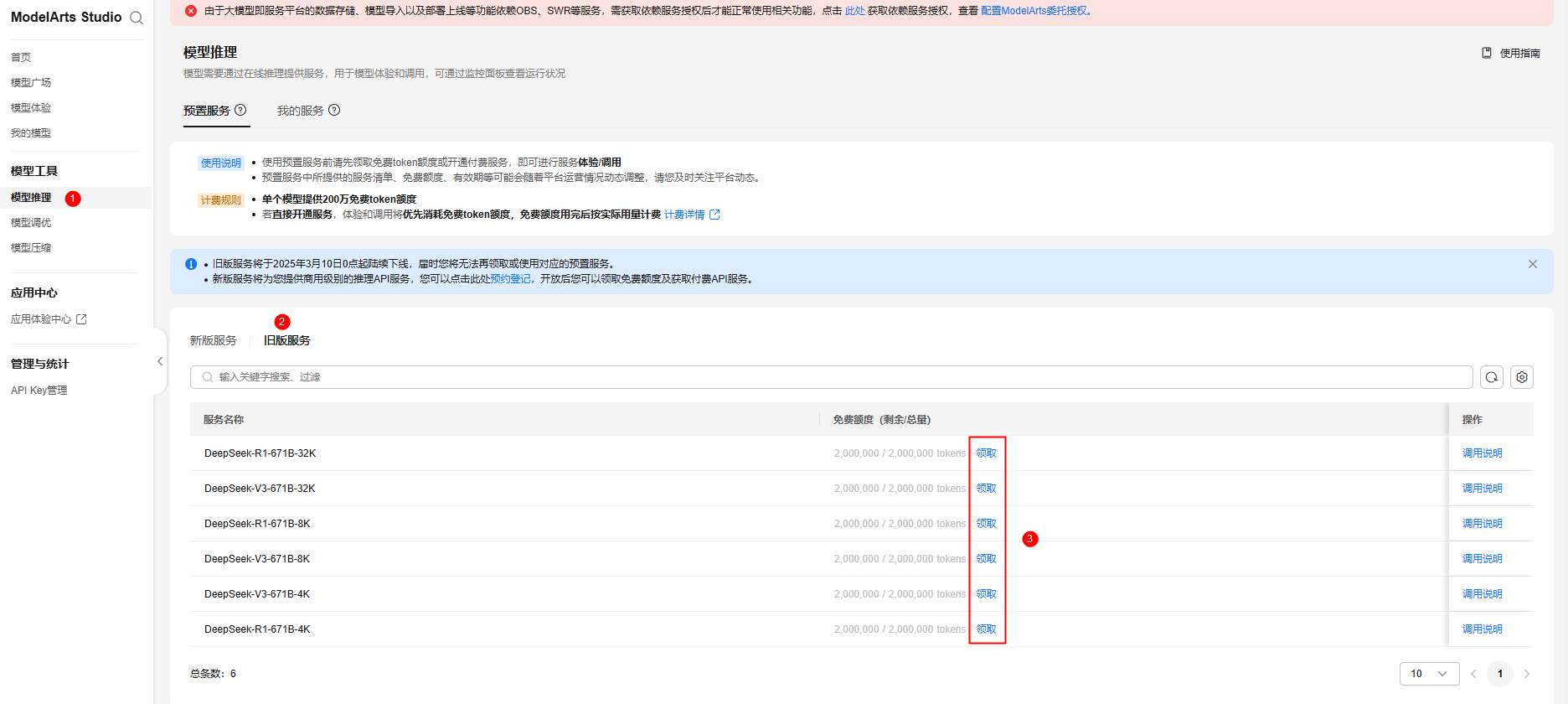The image size is (1568, 704).
Task: Open 调用说明 for DeepSeek-V3-671B-4K
Action: (x=1483, y=594)
